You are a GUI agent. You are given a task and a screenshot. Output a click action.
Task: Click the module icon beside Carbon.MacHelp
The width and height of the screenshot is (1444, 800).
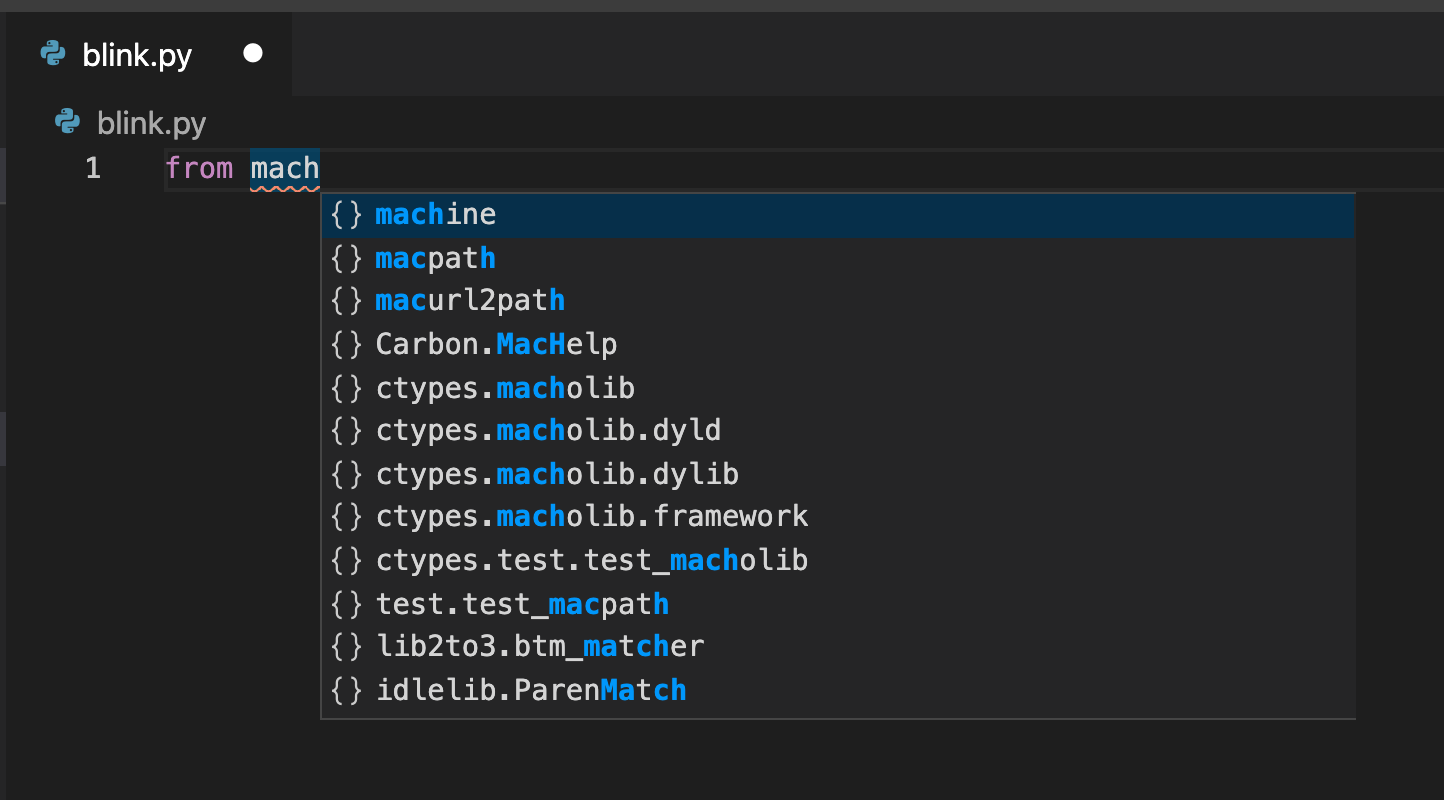pos(346,345)
